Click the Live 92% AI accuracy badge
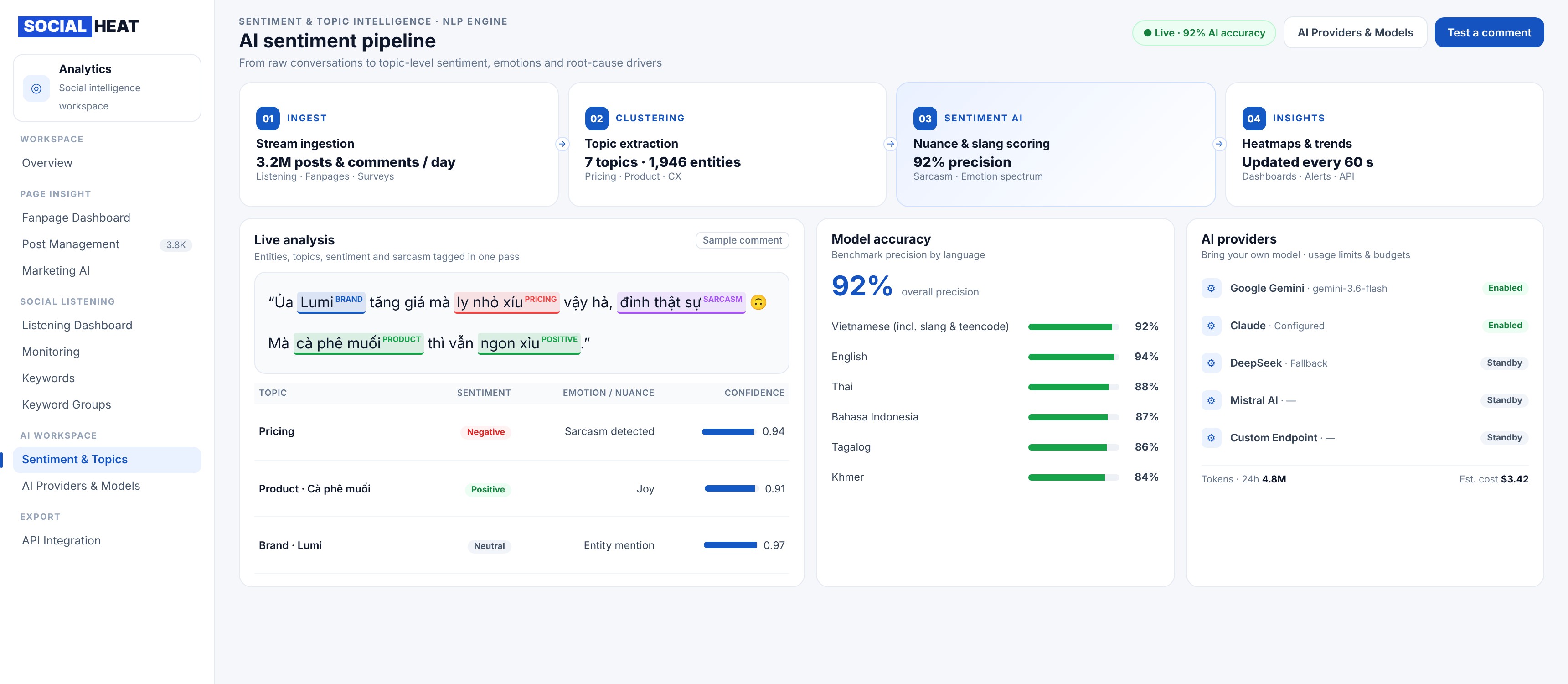Screen dimensions: 1568x684 [x=1203, y=33]
